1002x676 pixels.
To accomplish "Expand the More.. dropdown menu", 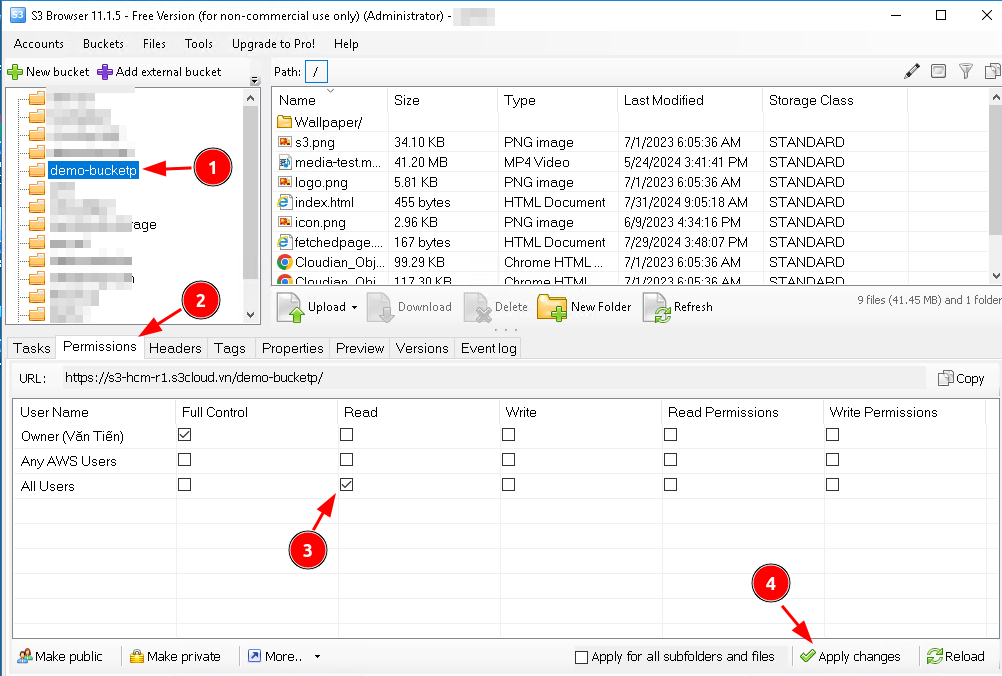I will tap(317, 657).
